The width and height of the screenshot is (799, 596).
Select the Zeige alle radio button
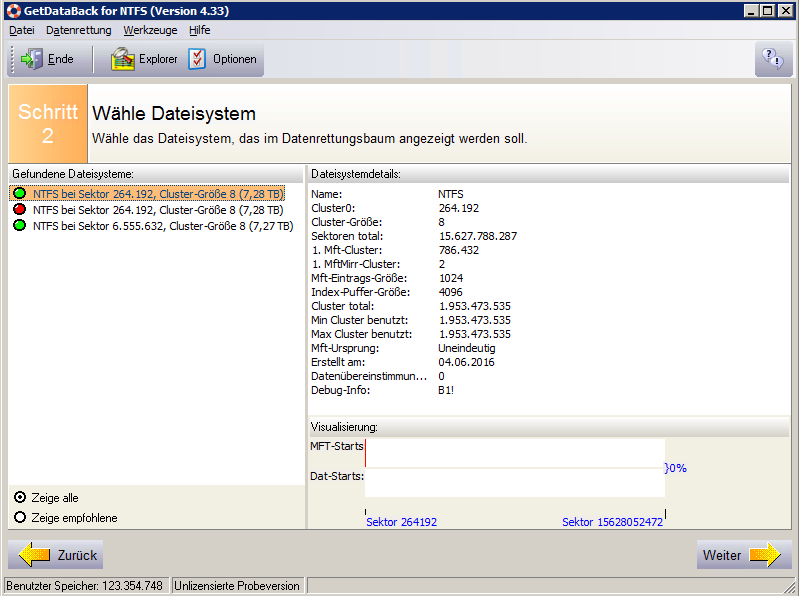20,497
